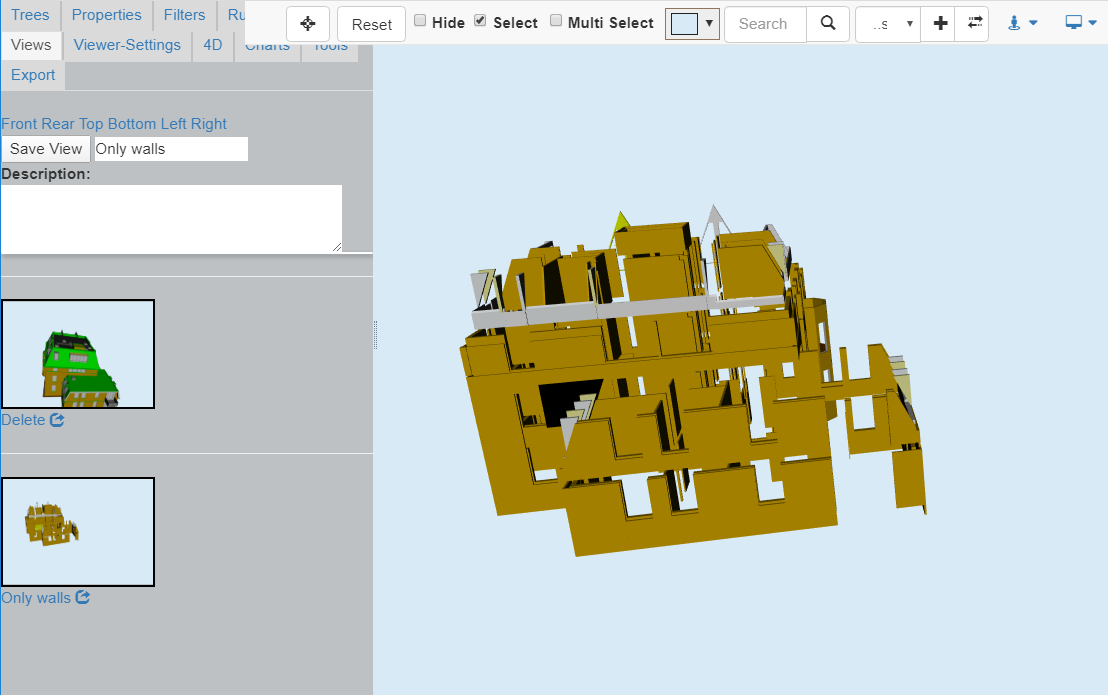Activate first-person walkthrough person icon

coord(1016,22)
